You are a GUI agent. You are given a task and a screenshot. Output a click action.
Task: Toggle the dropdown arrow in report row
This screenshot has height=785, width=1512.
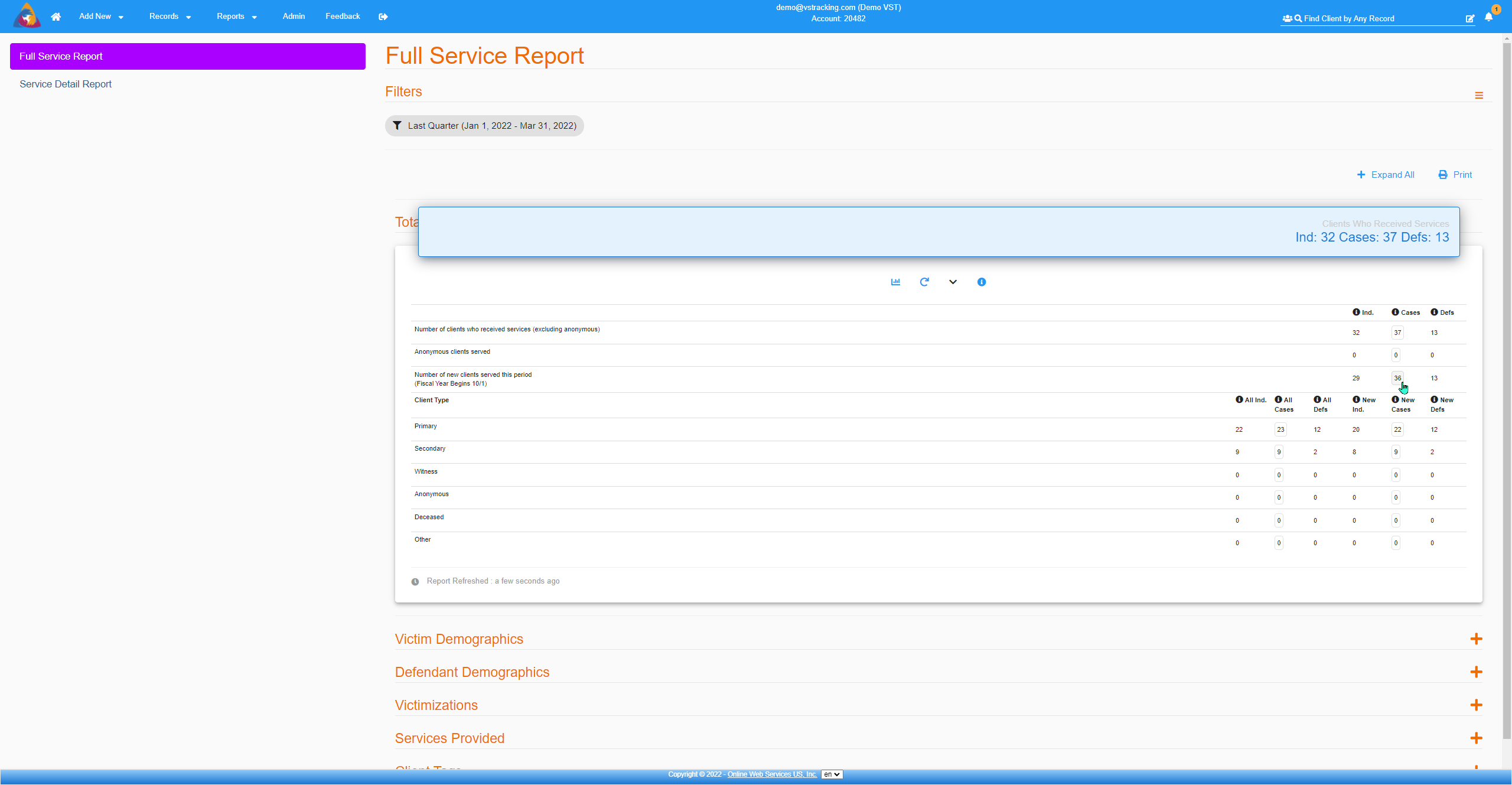[x=952, y=282]
